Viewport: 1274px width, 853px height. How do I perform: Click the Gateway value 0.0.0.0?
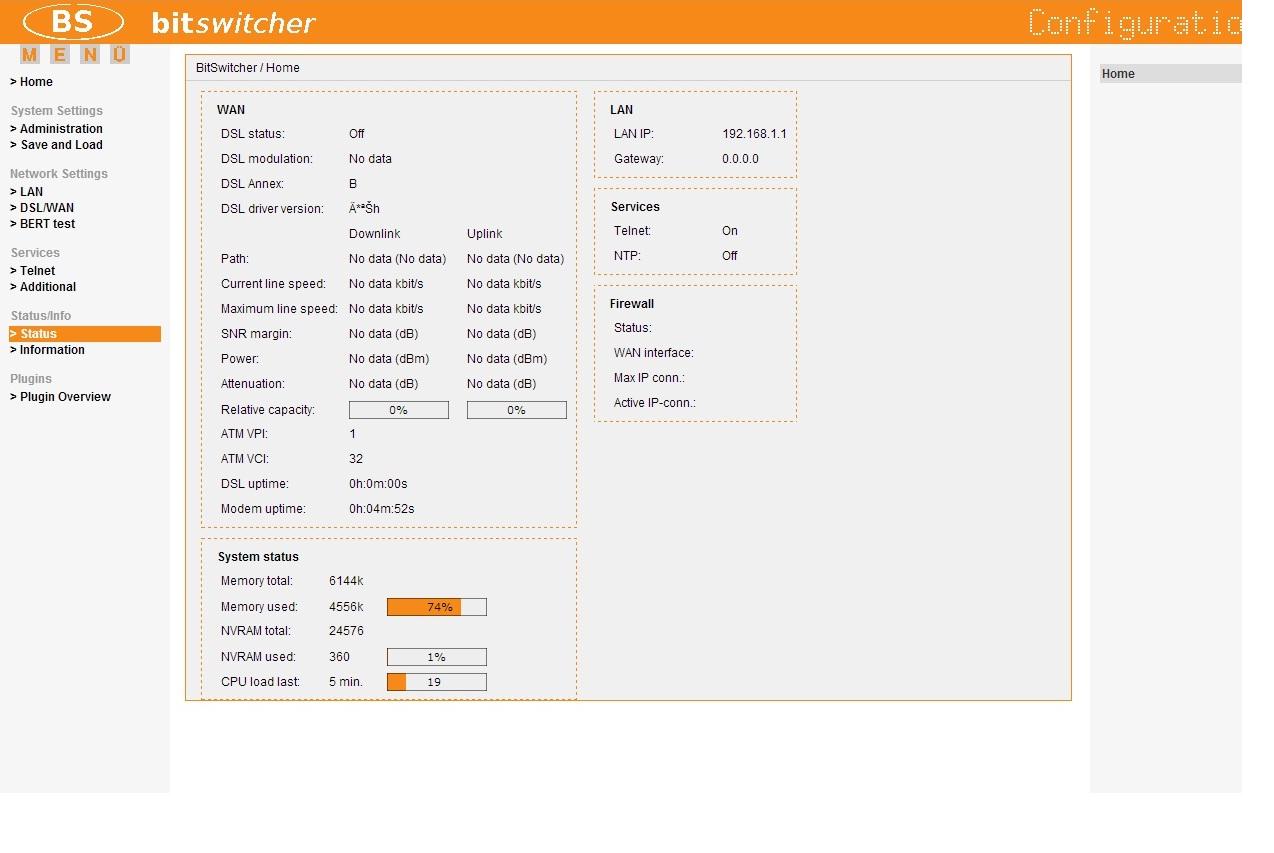tap(740, 159)
